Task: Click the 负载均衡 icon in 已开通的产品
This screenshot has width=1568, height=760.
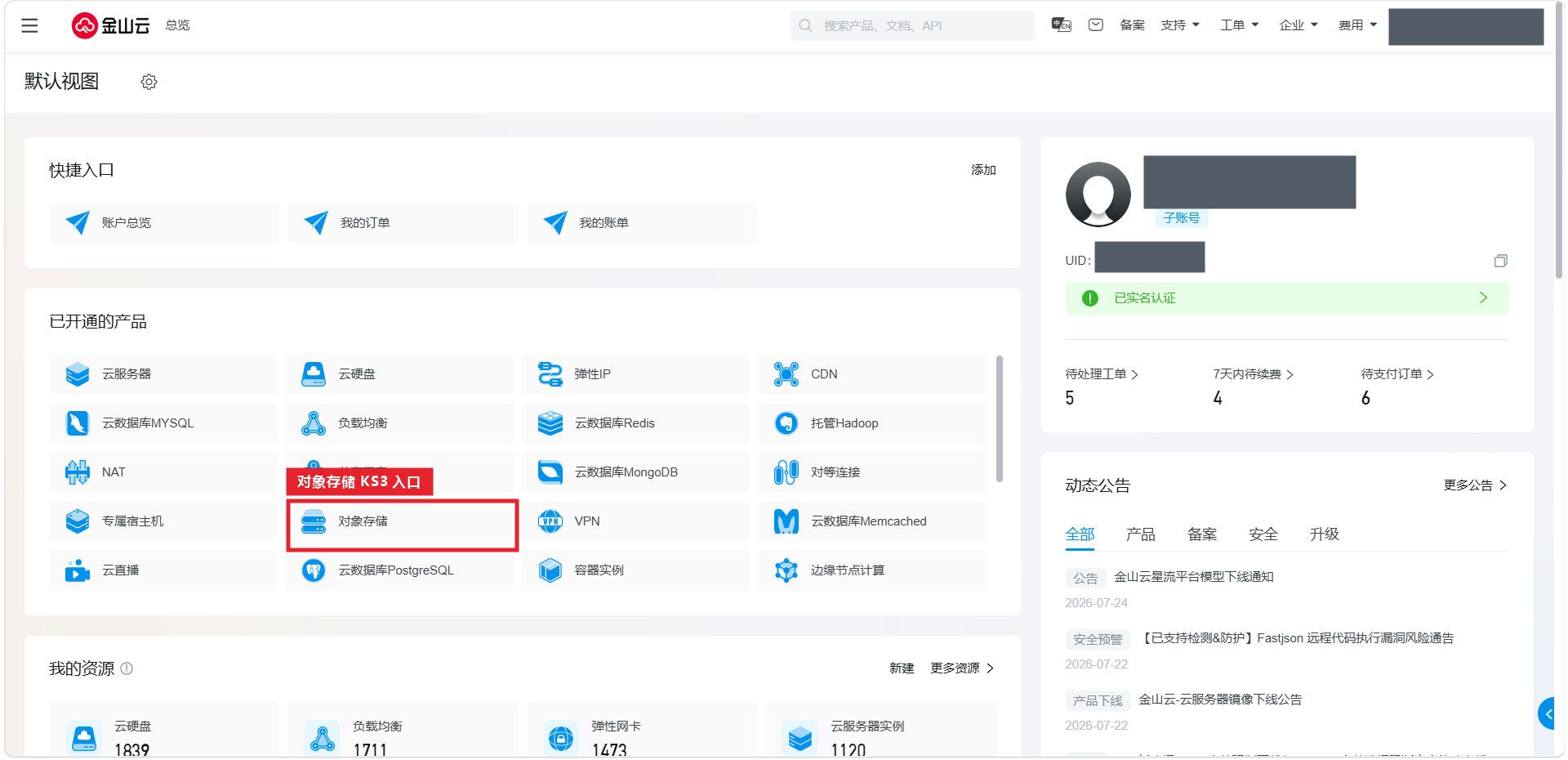Action: click(x=314, y=423)
